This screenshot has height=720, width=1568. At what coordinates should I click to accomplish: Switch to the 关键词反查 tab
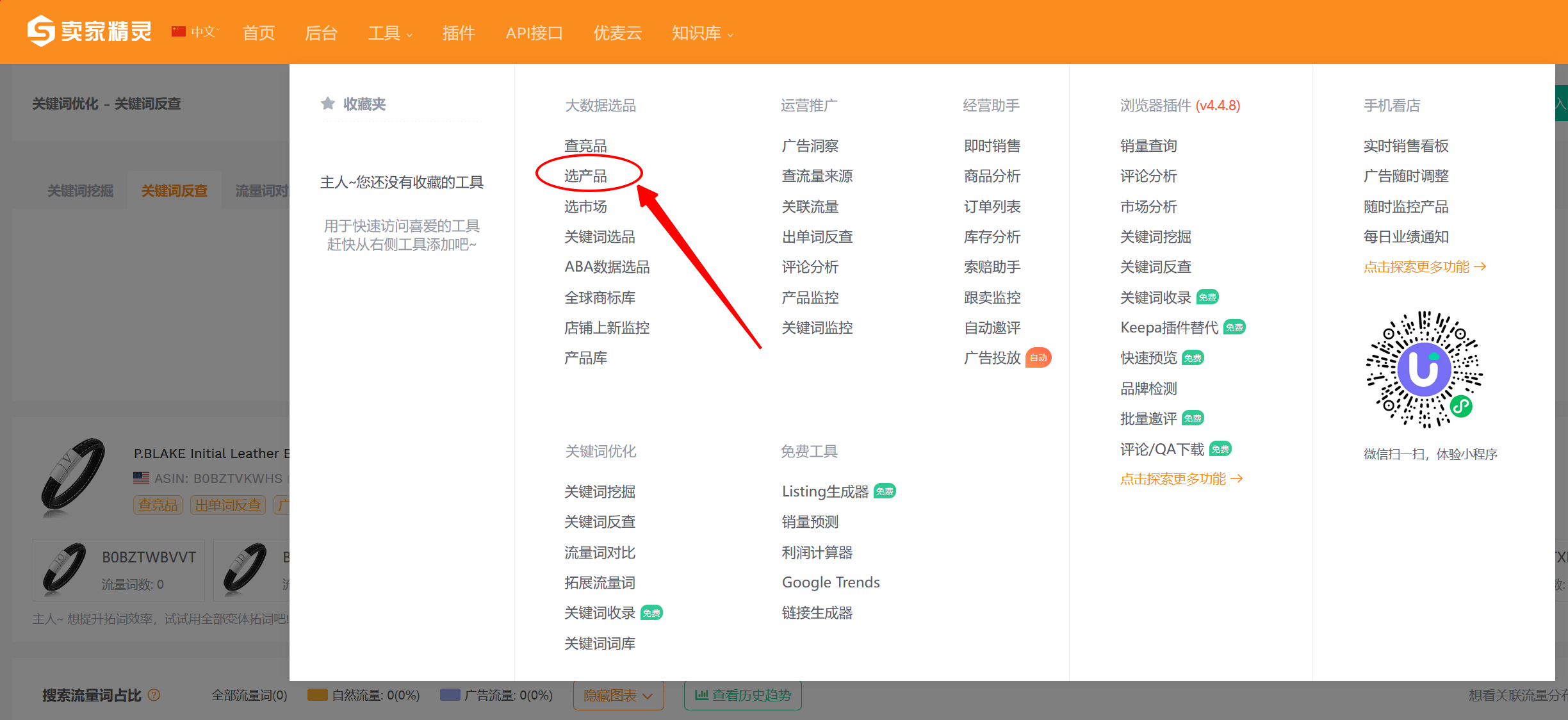pos(174,191)
